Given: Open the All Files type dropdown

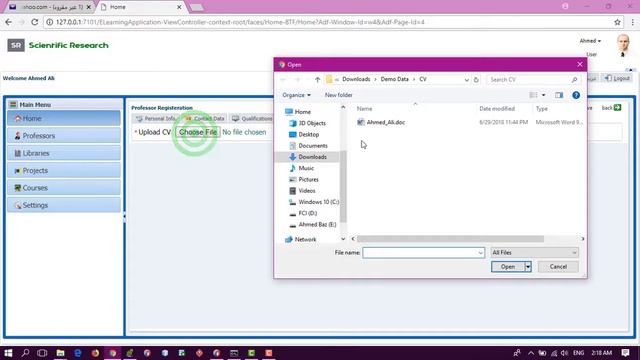Looking at the screenshot, I should (x=534, y=253).
